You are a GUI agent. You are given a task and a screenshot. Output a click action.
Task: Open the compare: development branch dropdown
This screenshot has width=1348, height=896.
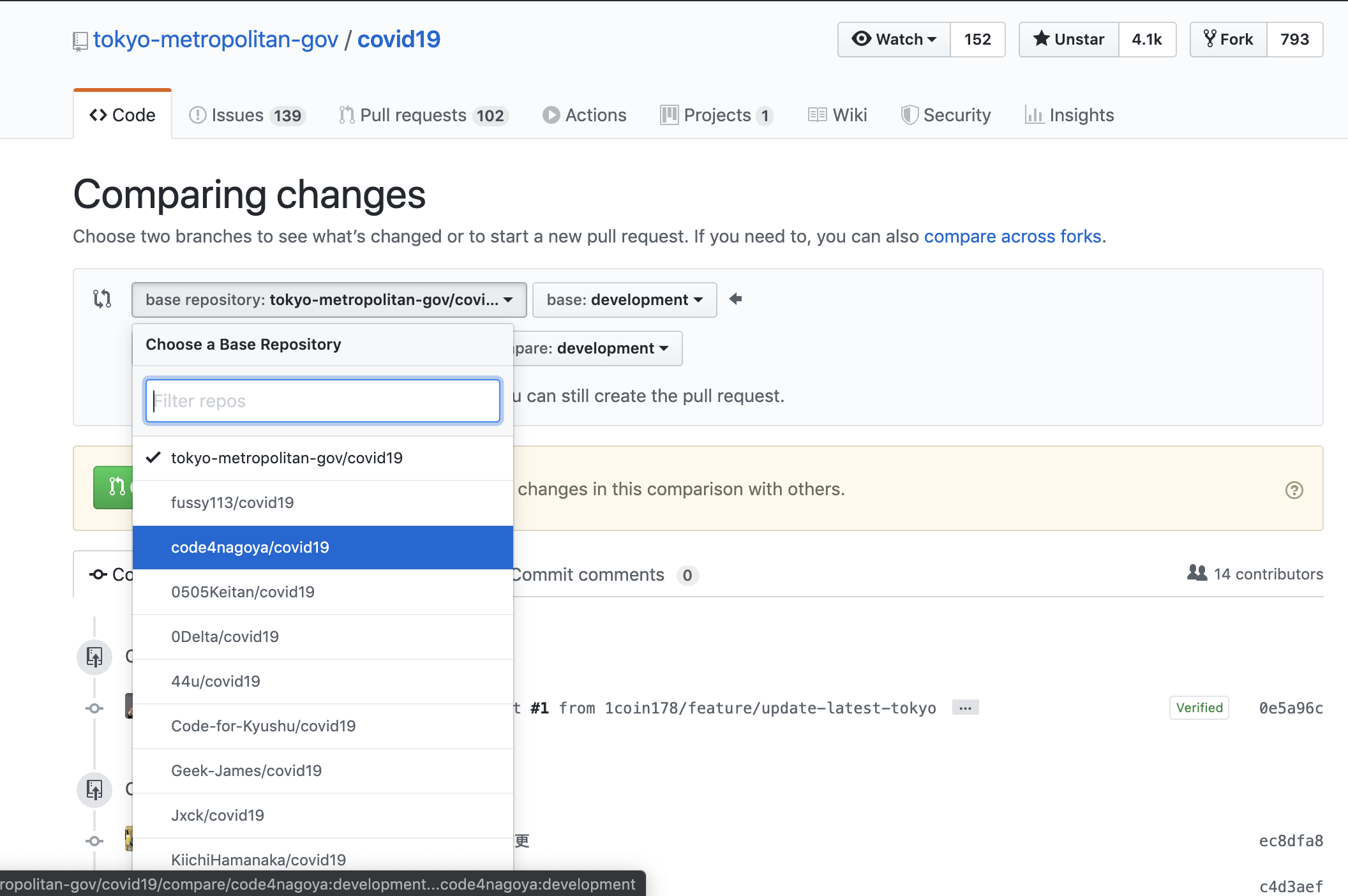pyautogui.click(x=598, y=348)
